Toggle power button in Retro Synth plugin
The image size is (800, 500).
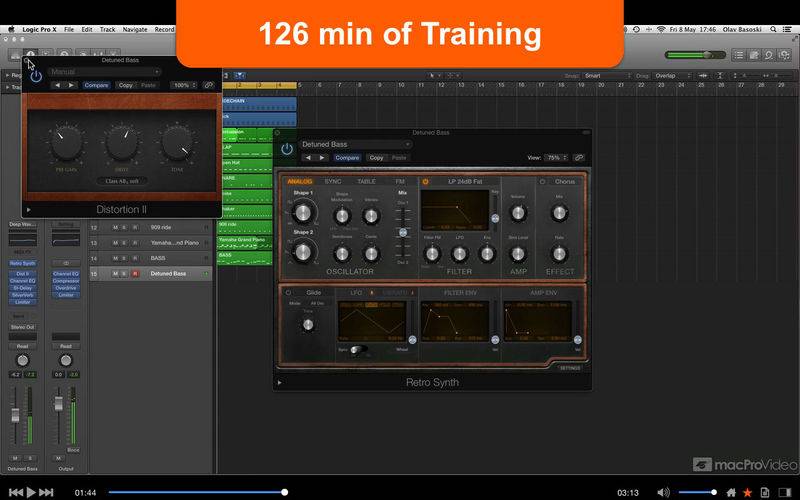287,149
